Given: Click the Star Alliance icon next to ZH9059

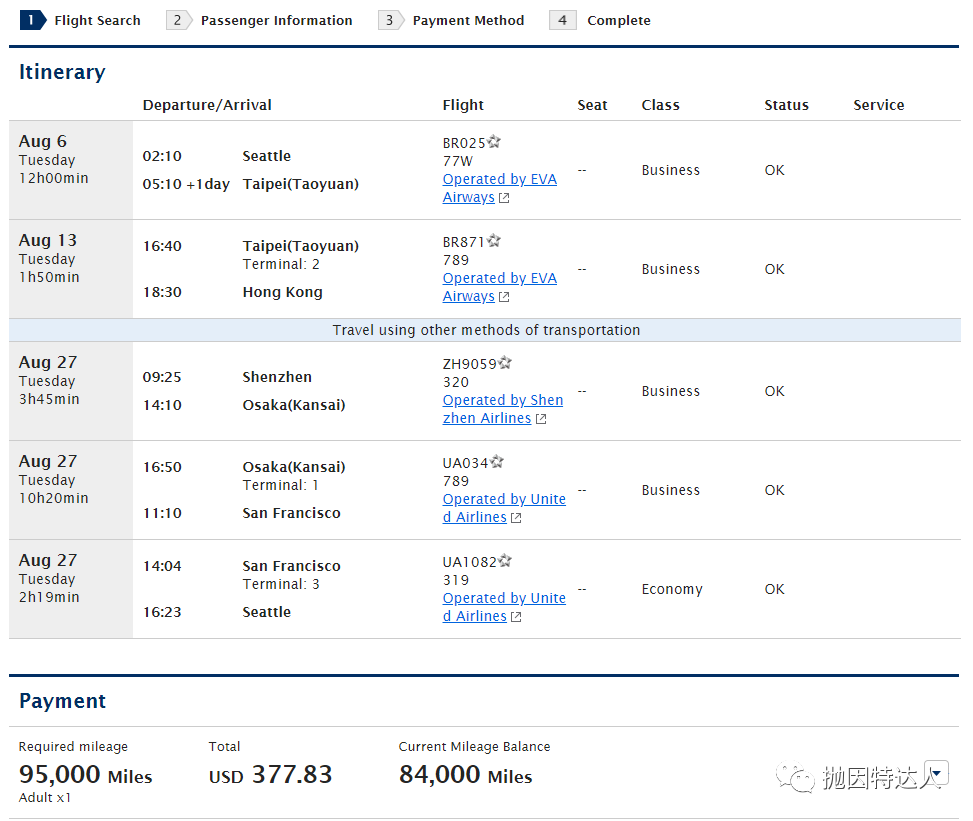Looking at the screenshot, I should coord(505,362).
